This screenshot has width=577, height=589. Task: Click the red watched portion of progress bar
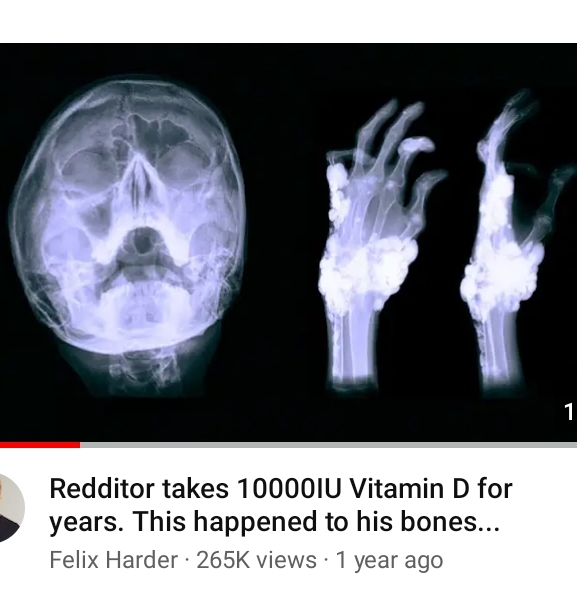click(40, 445)
